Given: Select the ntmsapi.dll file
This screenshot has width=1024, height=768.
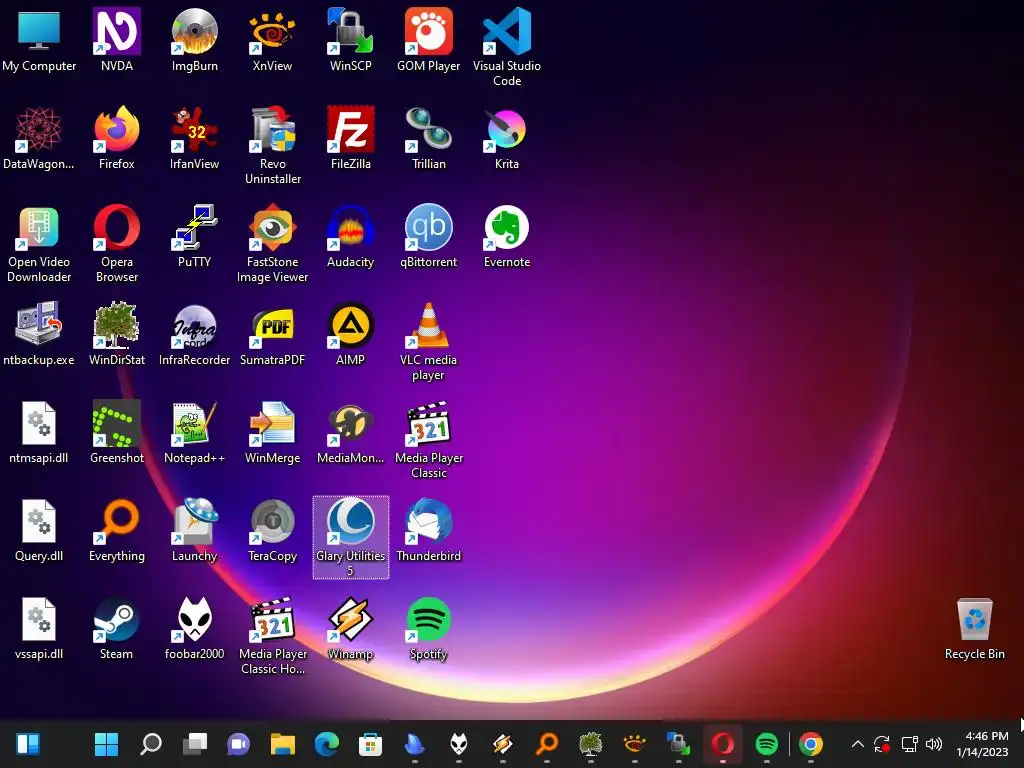Looking at the screenshot, I should [x=39, y=431].
